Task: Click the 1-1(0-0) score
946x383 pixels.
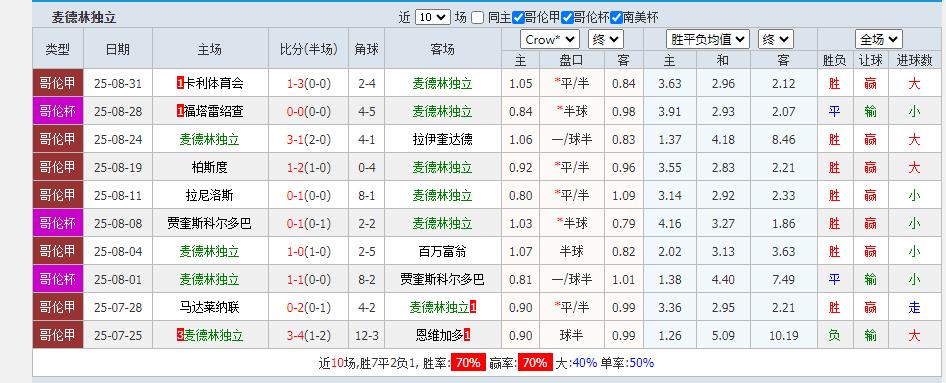Action: click(309, 279)
